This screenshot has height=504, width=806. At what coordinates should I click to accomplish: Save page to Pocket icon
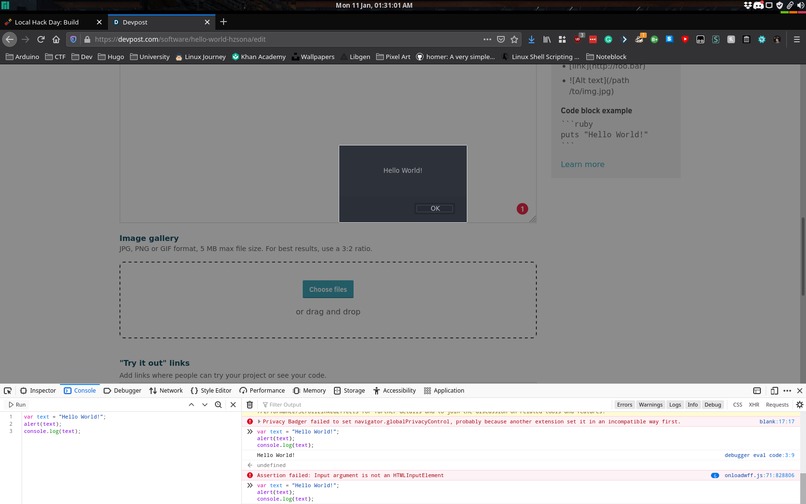point(501,39)
